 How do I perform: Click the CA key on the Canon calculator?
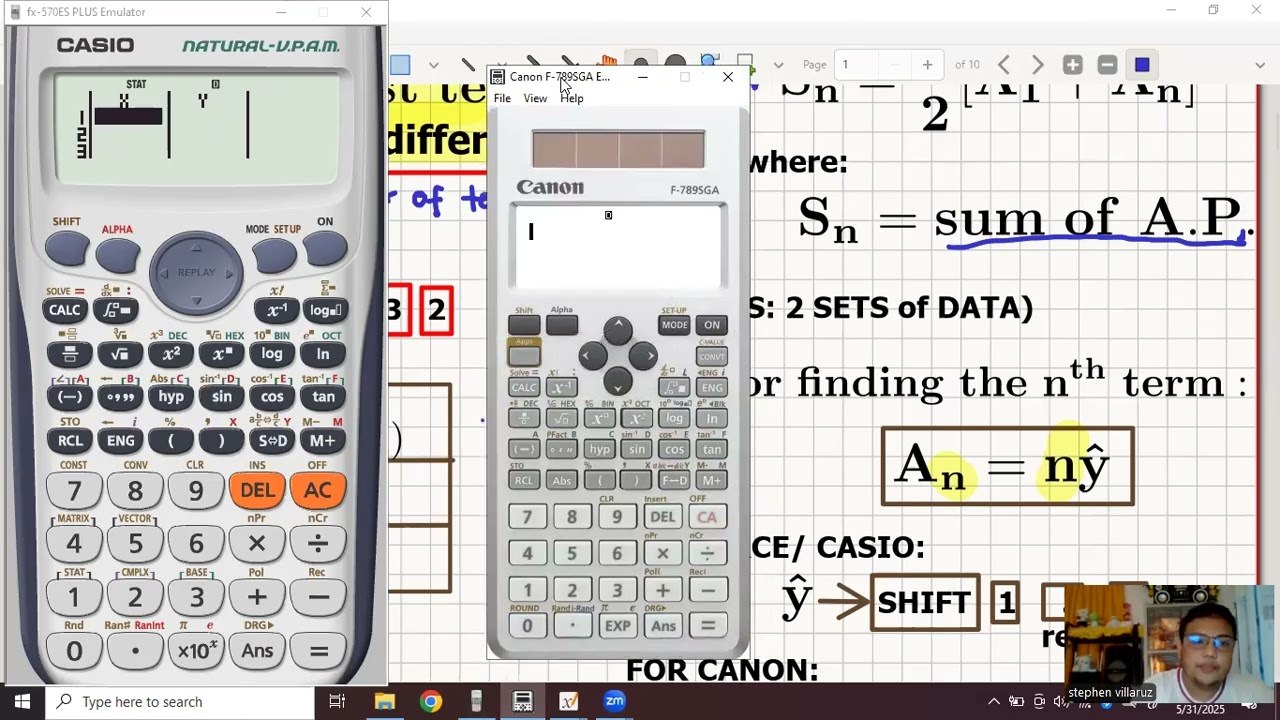(x=707, y=517)
